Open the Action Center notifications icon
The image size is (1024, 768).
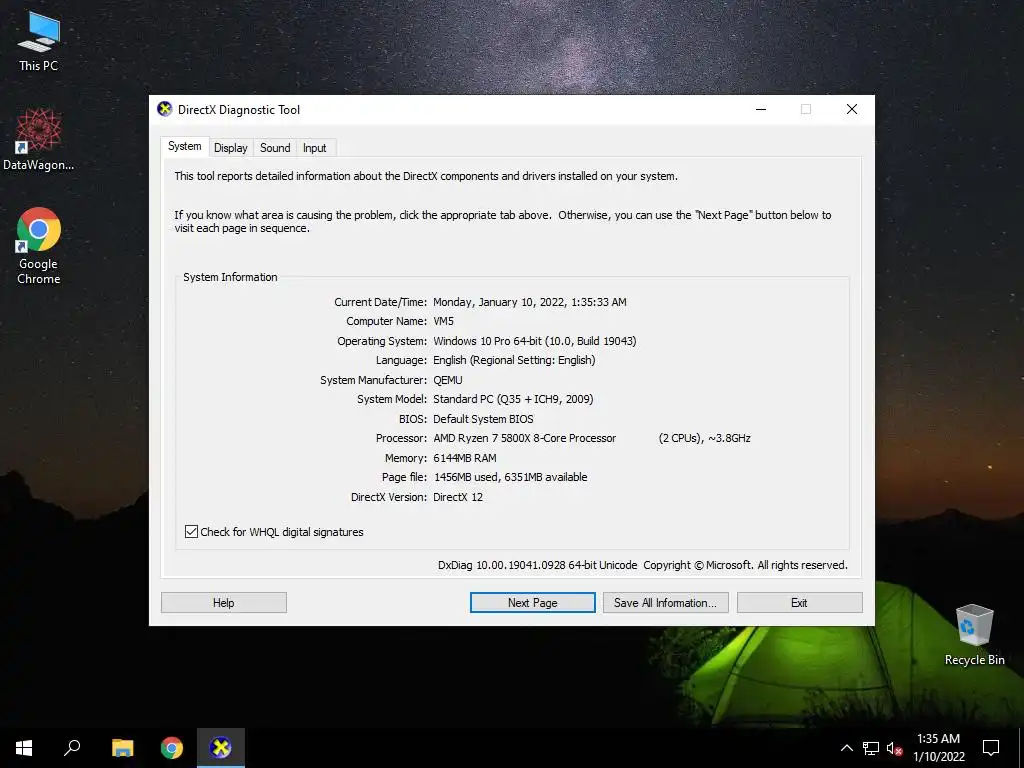point(991,748)
